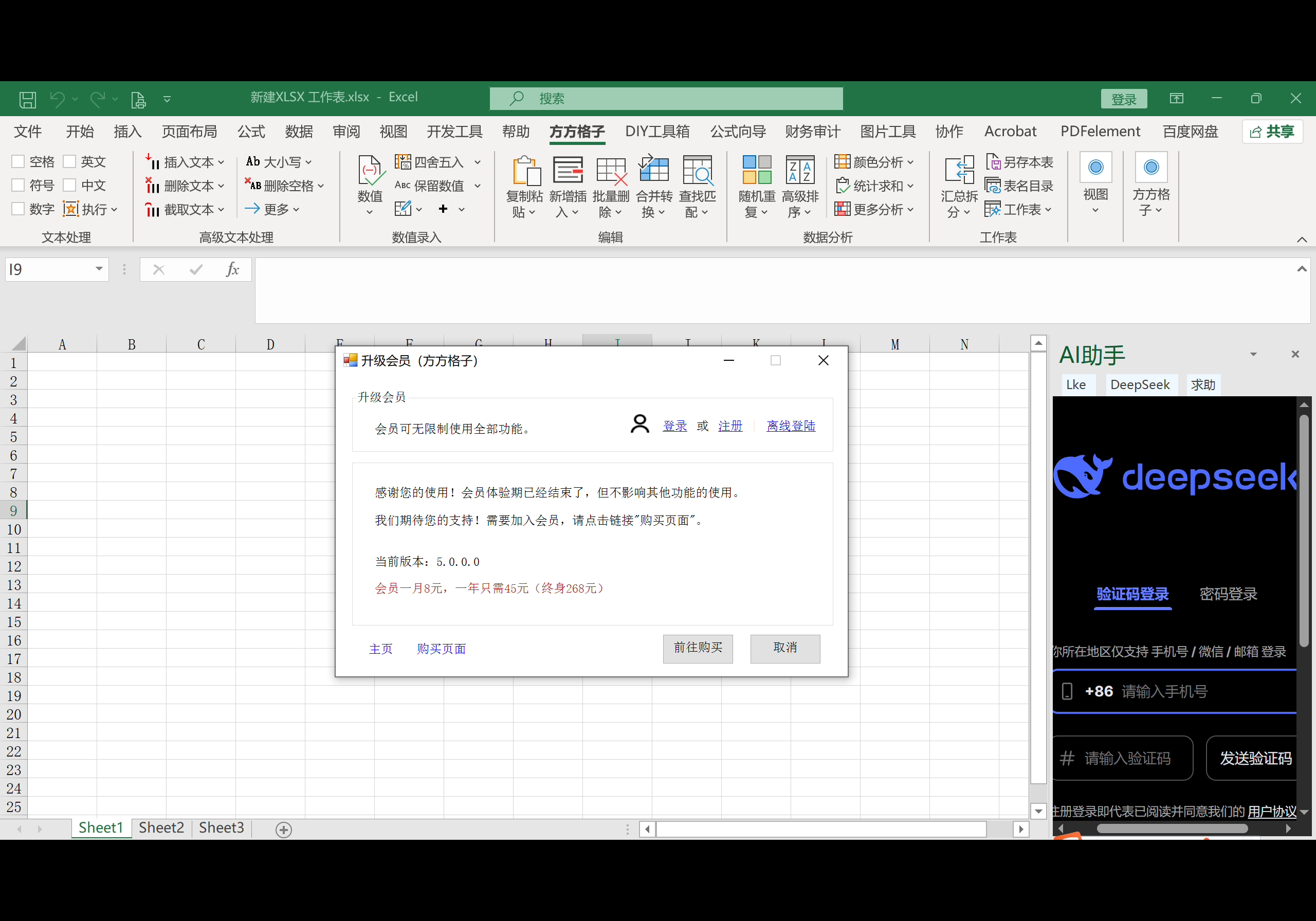1316x921 pixels.
Task: Toggle the 数字 checkbox
Action: click(19, 209)
